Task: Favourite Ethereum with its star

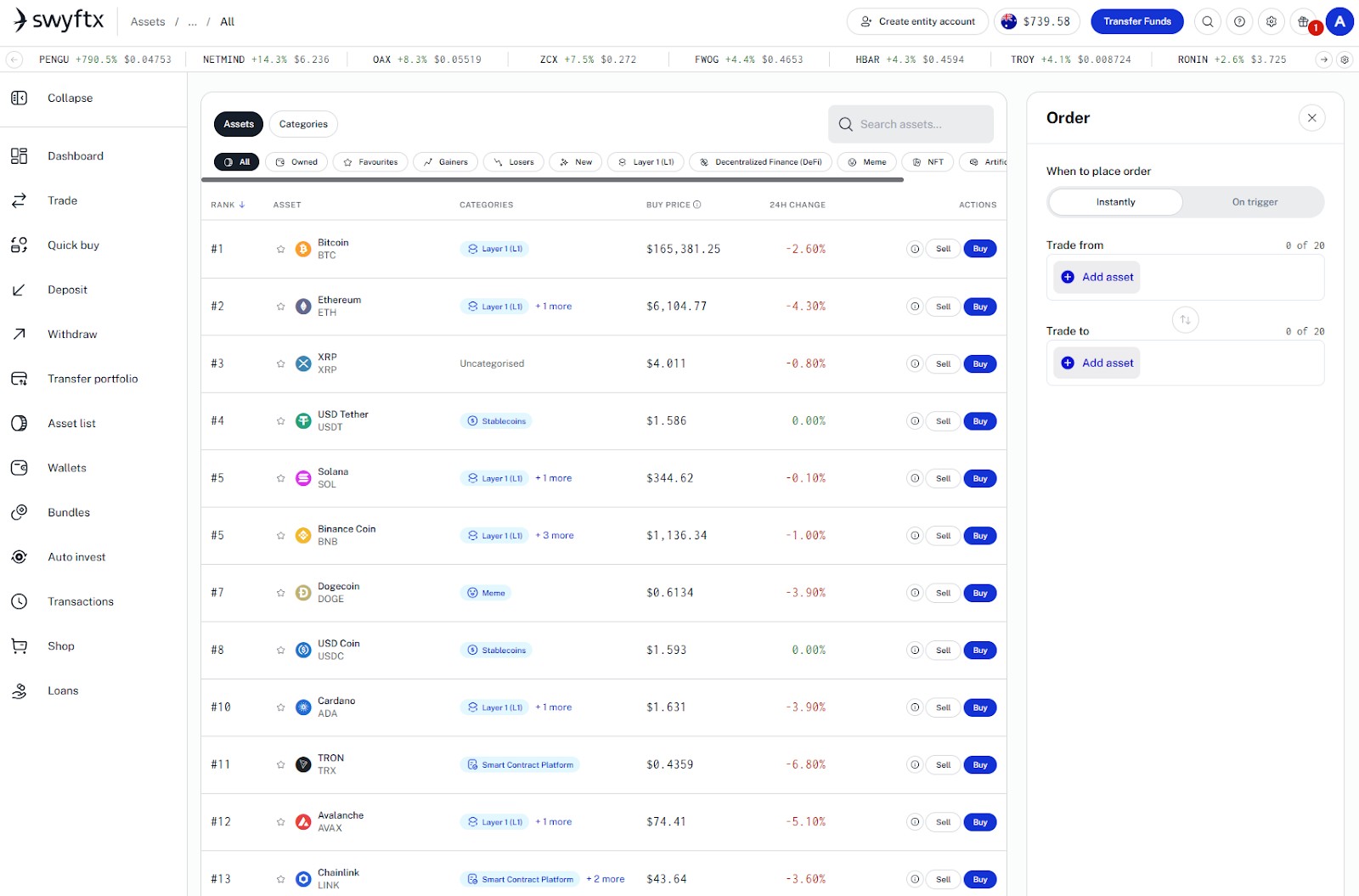Action: click(281, 307)
